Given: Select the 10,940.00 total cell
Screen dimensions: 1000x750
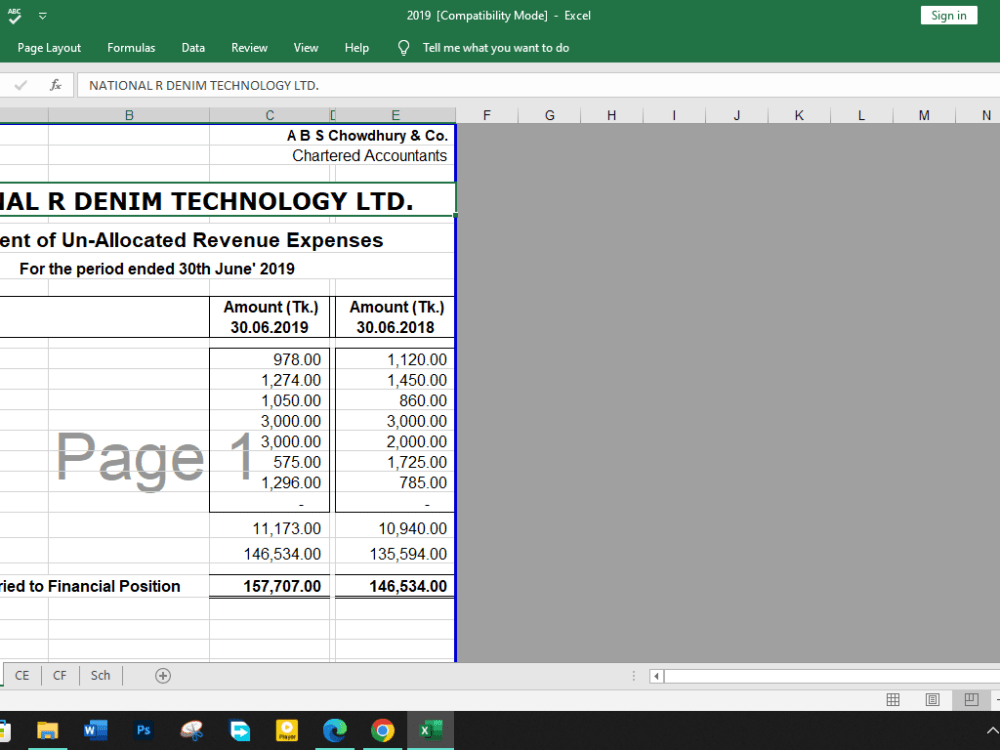Looking at the screenshot, I should tap(395, 528).
